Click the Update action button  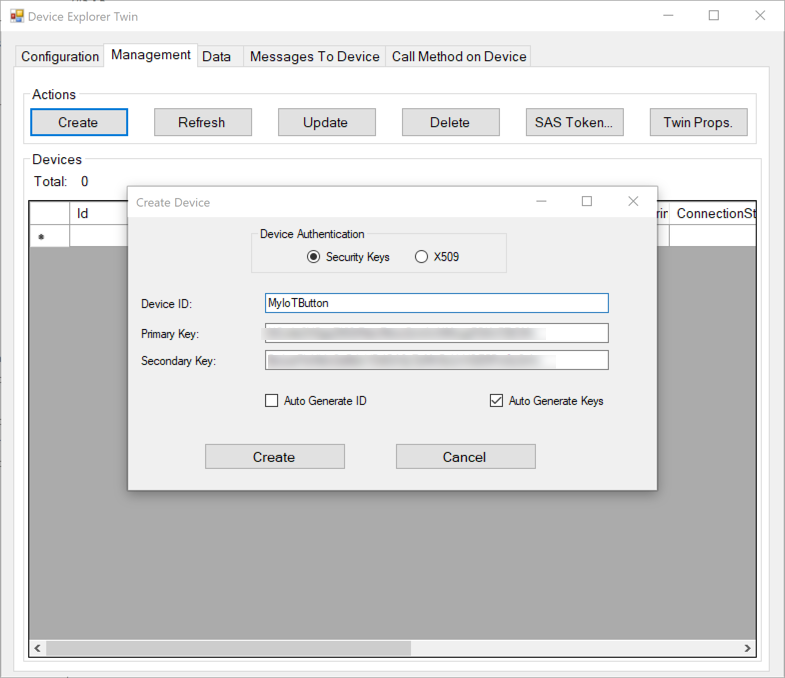[326, 122]
